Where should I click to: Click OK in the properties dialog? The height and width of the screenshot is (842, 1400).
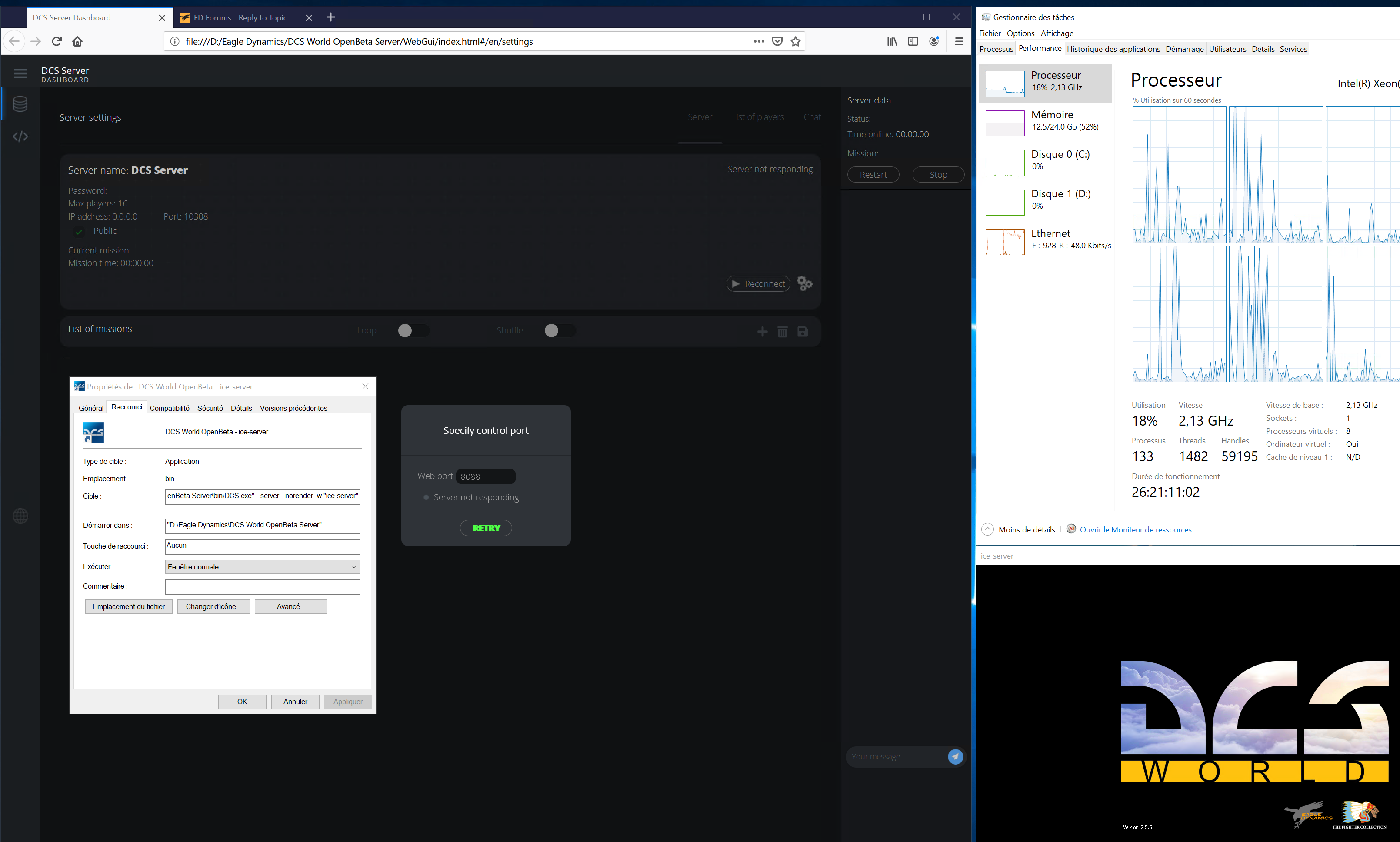click(242, 702)
